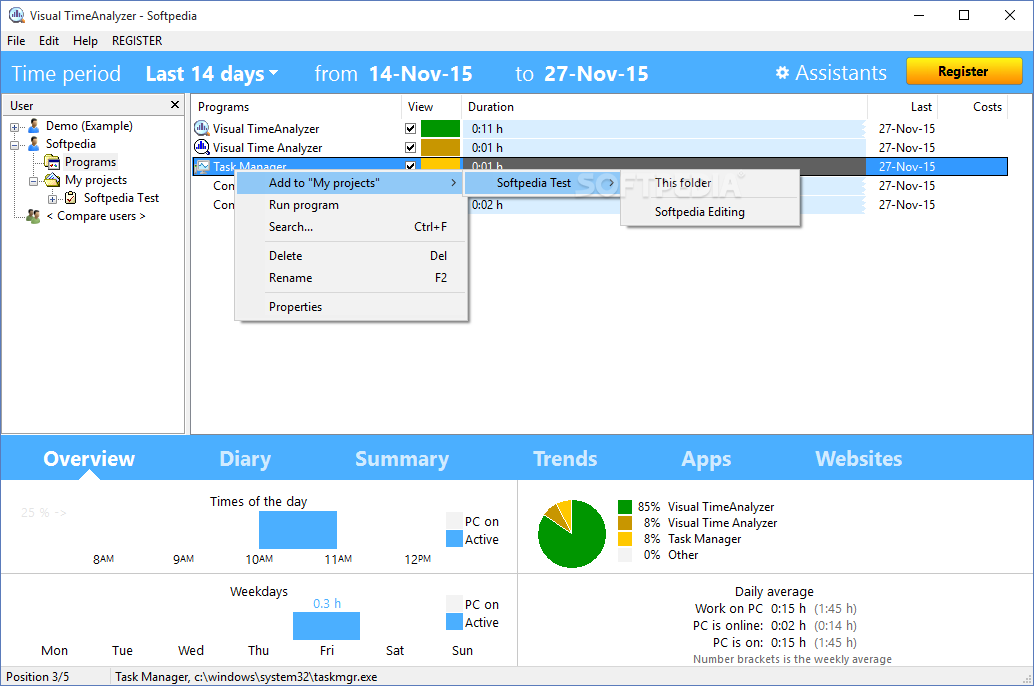Open the Help menu
The width and height of the screenshot is (1034, 686).
(85, 40)
